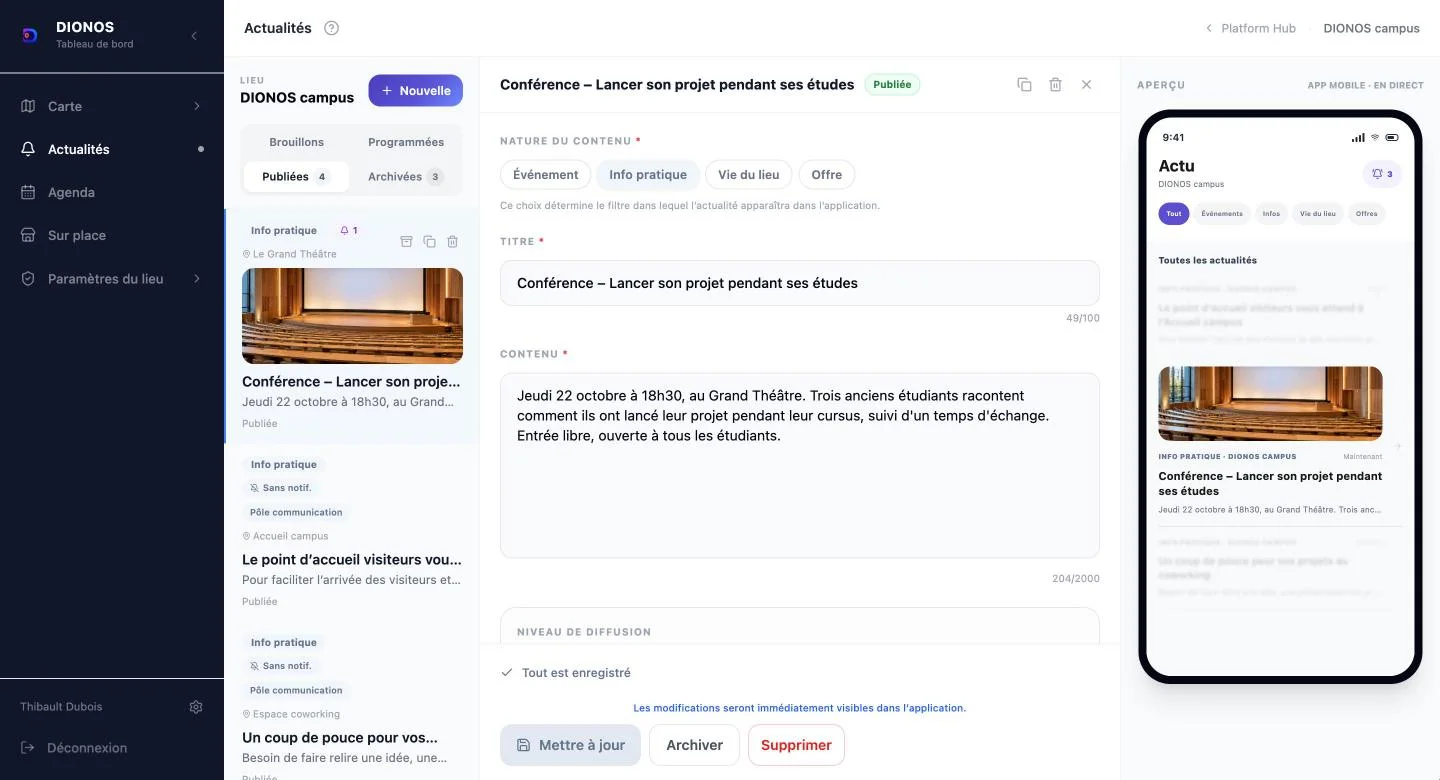Collapse the sidebar using the DIONOS chevron
The width and height of the screenshot is (1440, 780).
(x=194, y=35)
